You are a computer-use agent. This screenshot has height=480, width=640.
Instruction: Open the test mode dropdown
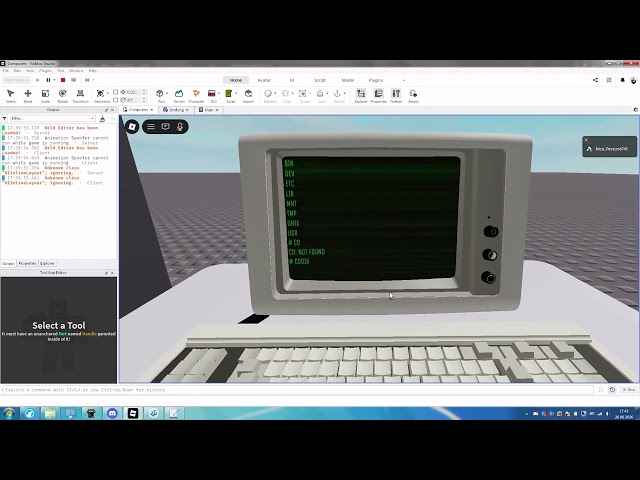[x=17, y=80]
